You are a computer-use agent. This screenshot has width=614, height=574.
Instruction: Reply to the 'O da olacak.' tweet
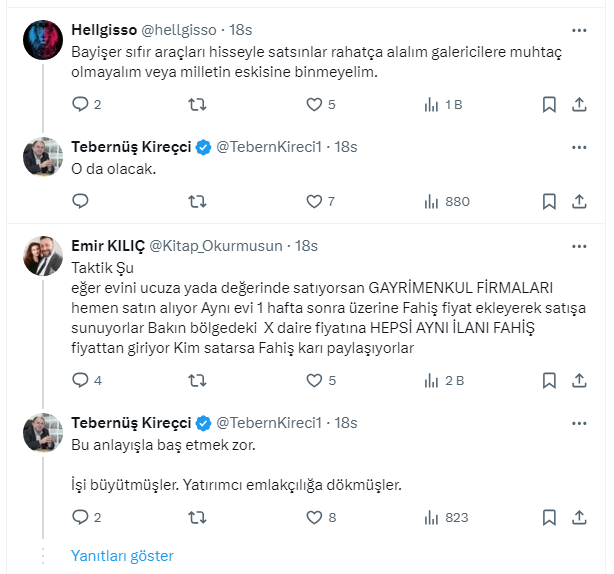81,201
